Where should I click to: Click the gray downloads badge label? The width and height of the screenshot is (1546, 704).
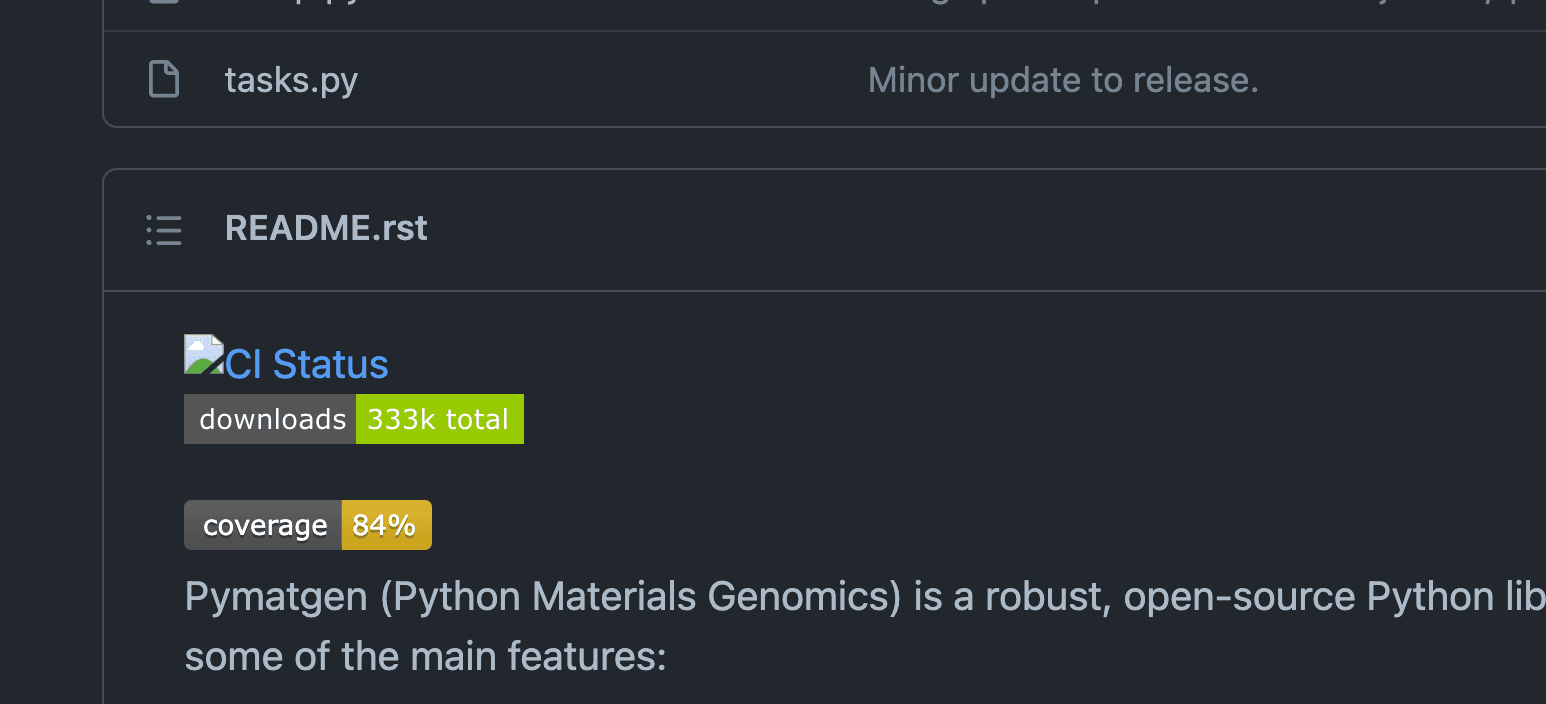(x=270, y=419)
